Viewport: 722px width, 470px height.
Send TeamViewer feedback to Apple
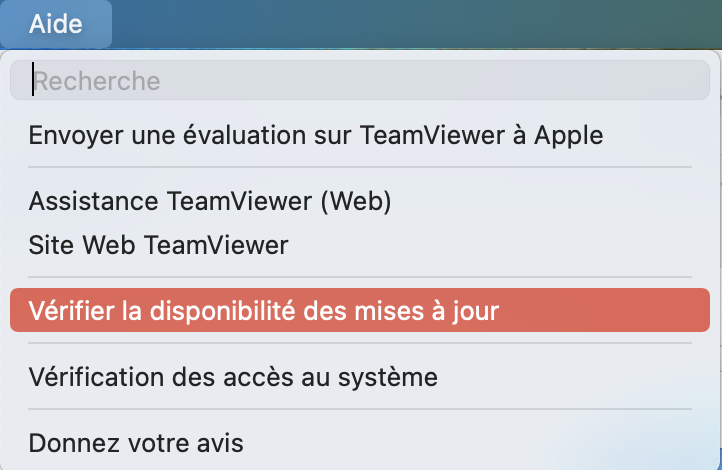316,134
